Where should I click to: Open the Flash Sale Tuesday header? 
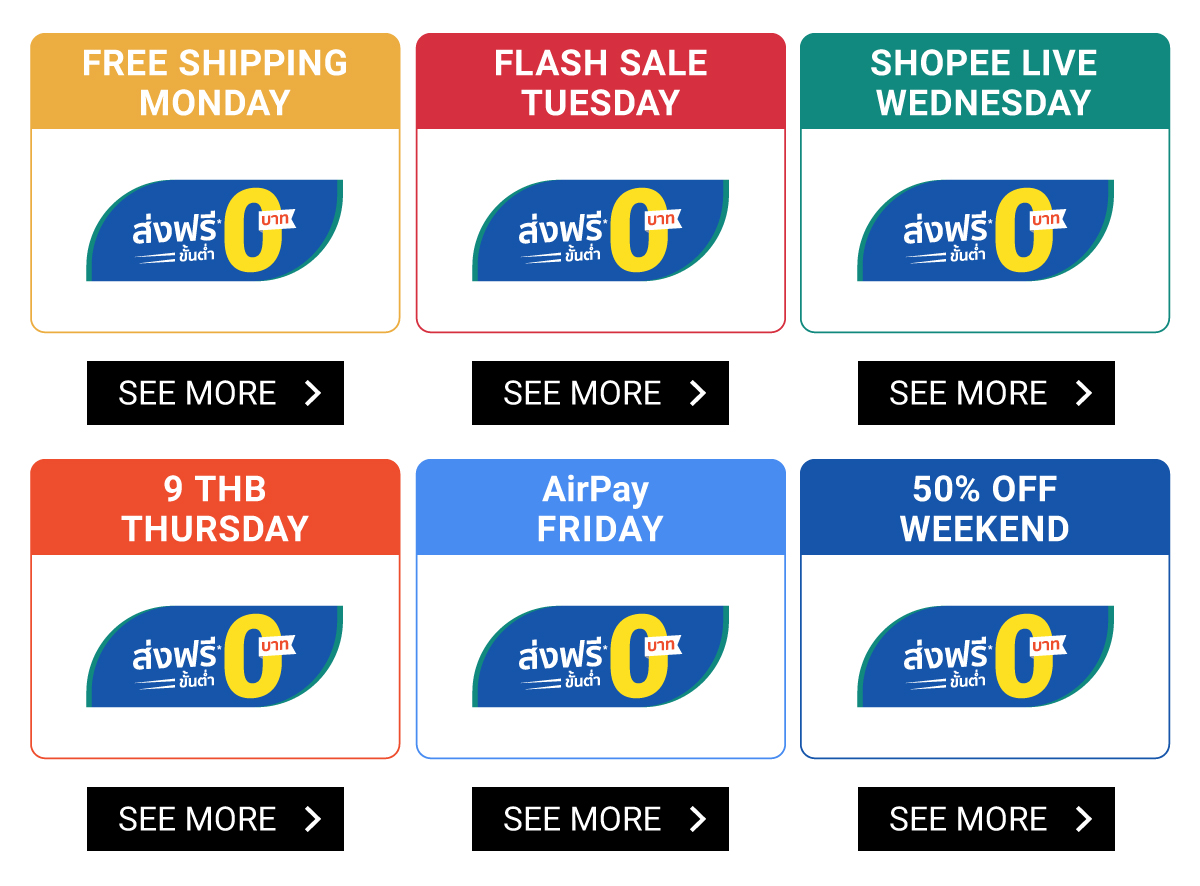pos(600,82)
